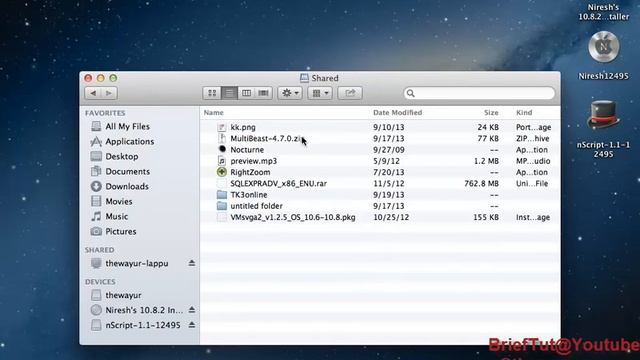Open the Action gear menu
The height and width of the screenshot is (360, 640).
point(290,93)
